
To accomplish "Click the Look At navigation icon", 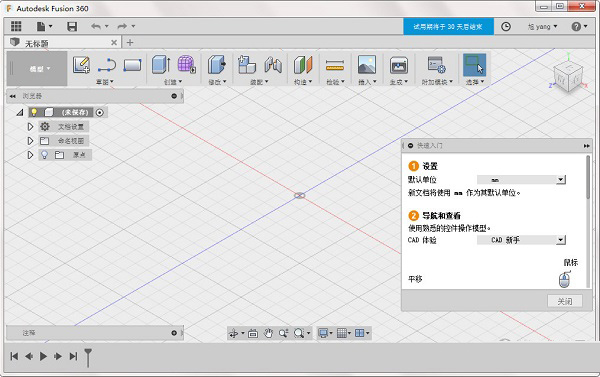I will [x=253, y=333].
